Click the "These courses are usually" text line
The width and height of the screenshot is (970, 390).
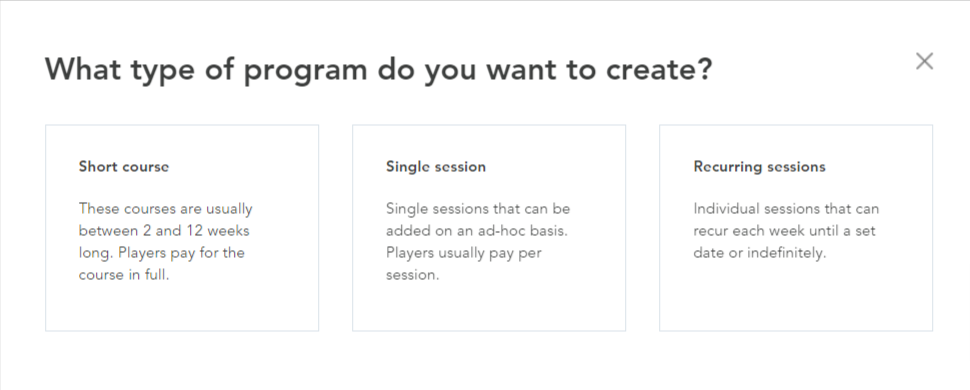pyautogui.click(x=165, y=209)
